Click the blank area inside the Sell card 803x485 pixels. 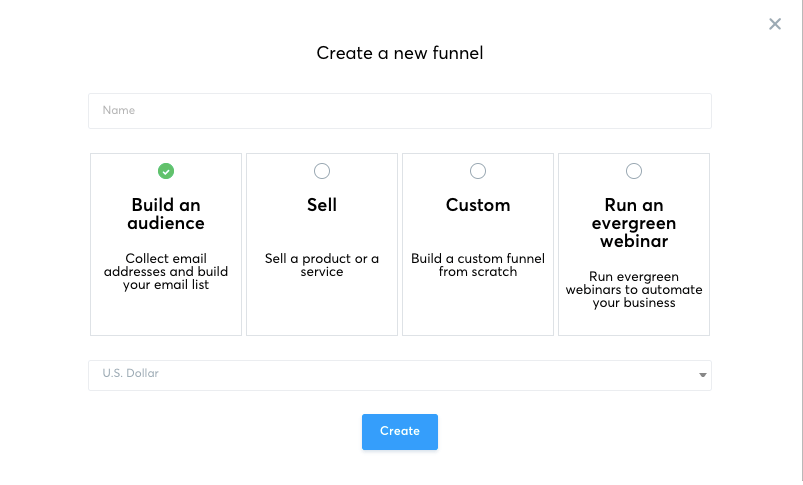[322, 310]
